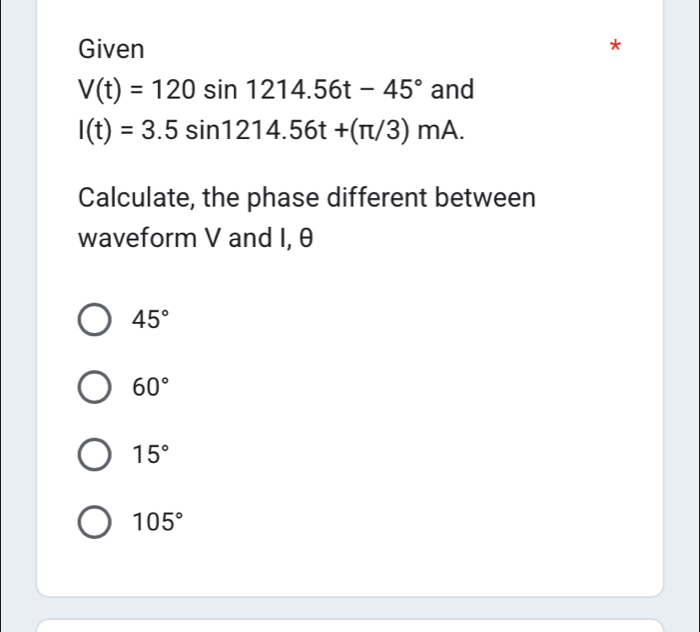The image size is (700, 632).
Task: Select the 60° radio button
Action: [95, 387]
